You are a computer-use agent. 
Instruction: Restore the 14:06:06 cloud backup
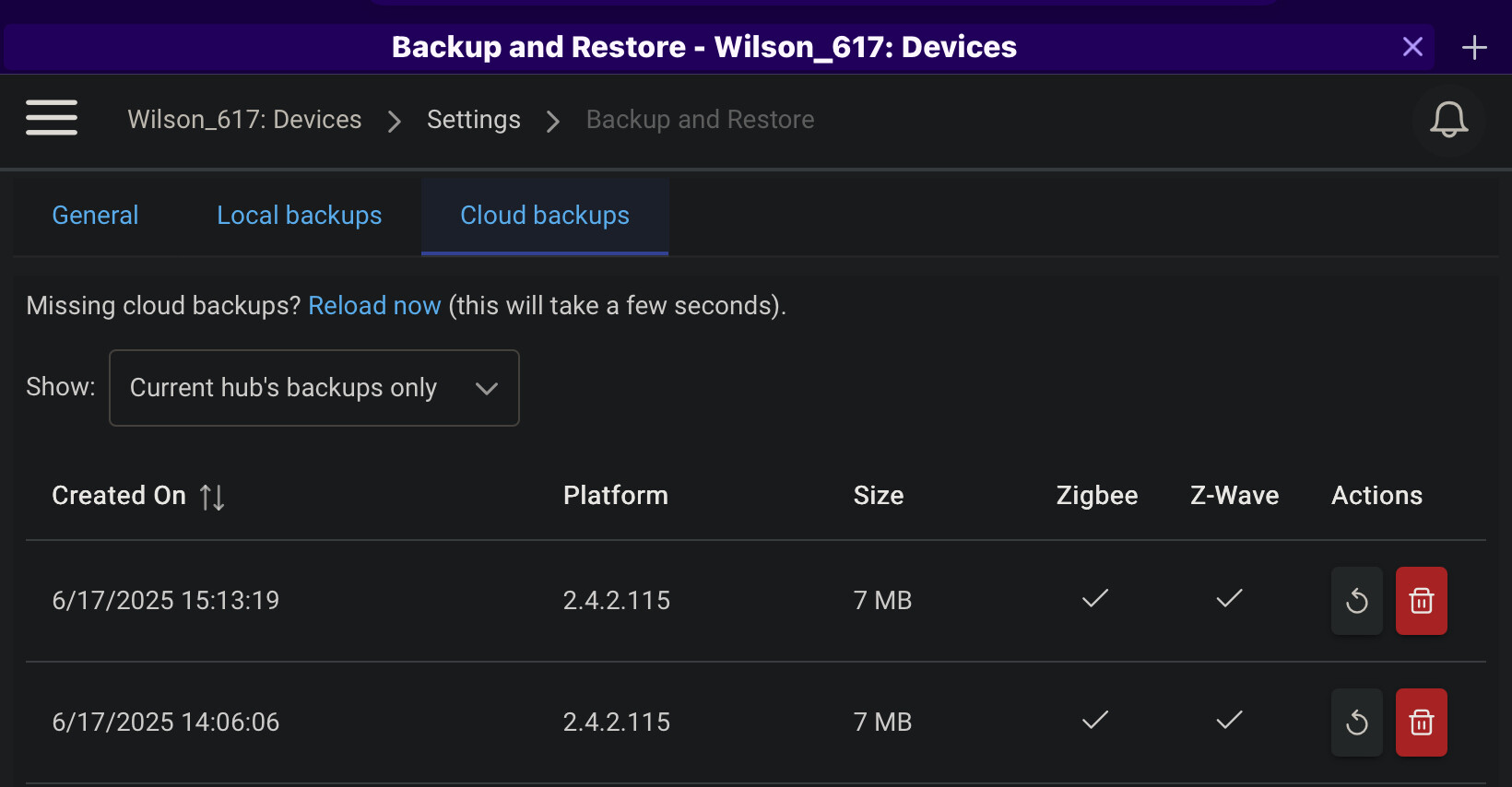(1356, 722)
